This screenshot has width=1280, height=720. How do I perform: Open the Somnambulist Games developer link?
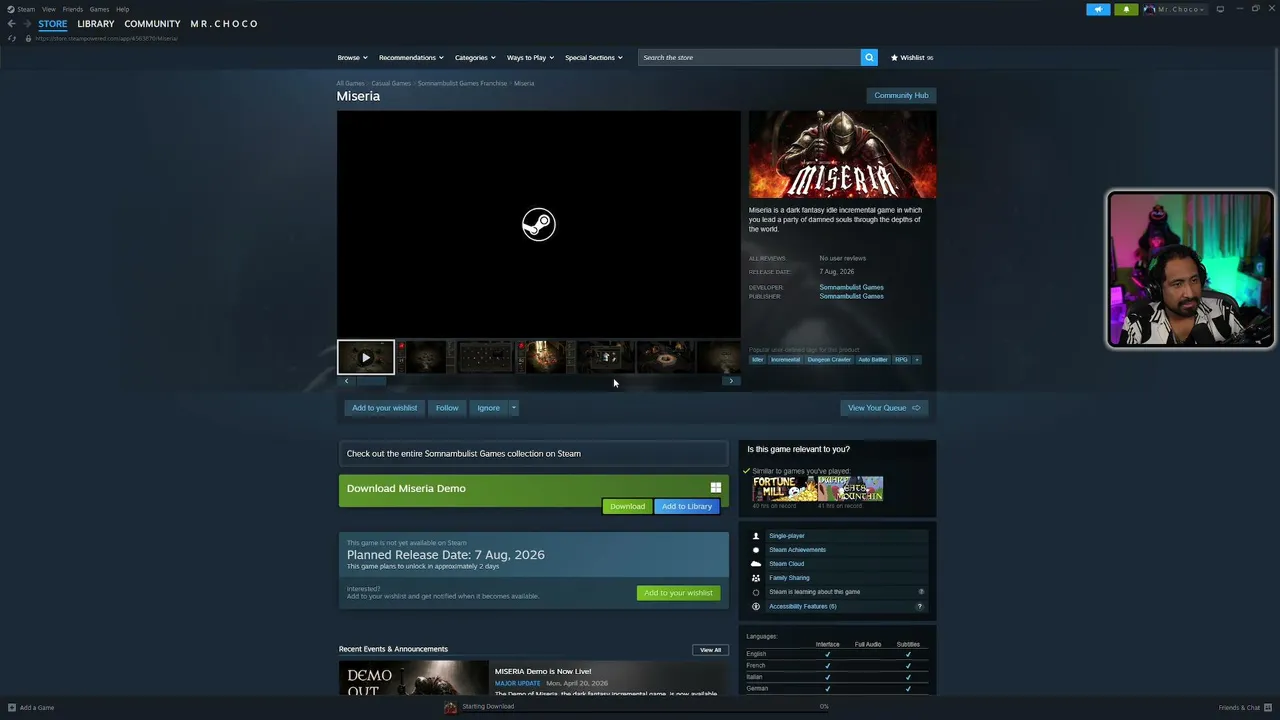click(851, 287)
